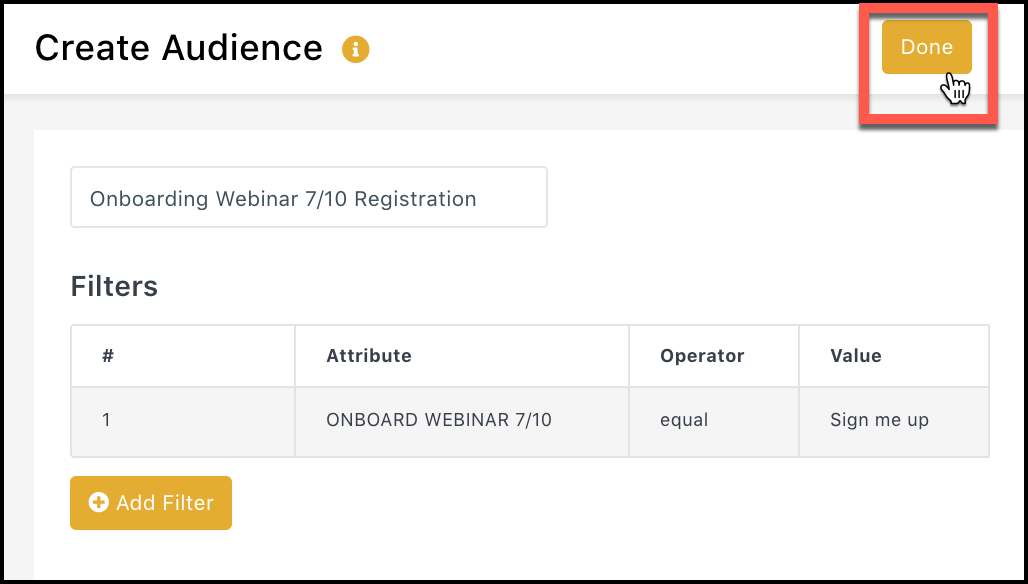
Task: Select the Sign me up value cell
Action: pos(894,421)
